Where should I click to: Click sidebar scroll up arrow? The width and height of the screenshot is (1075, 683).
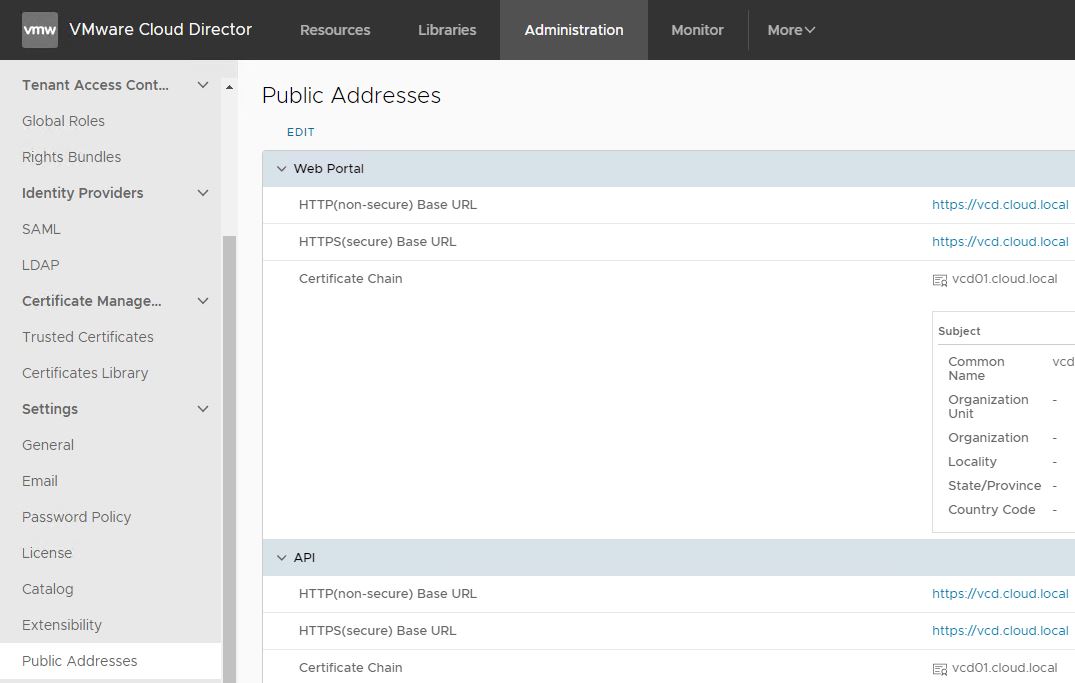click(x=229, y=87)
